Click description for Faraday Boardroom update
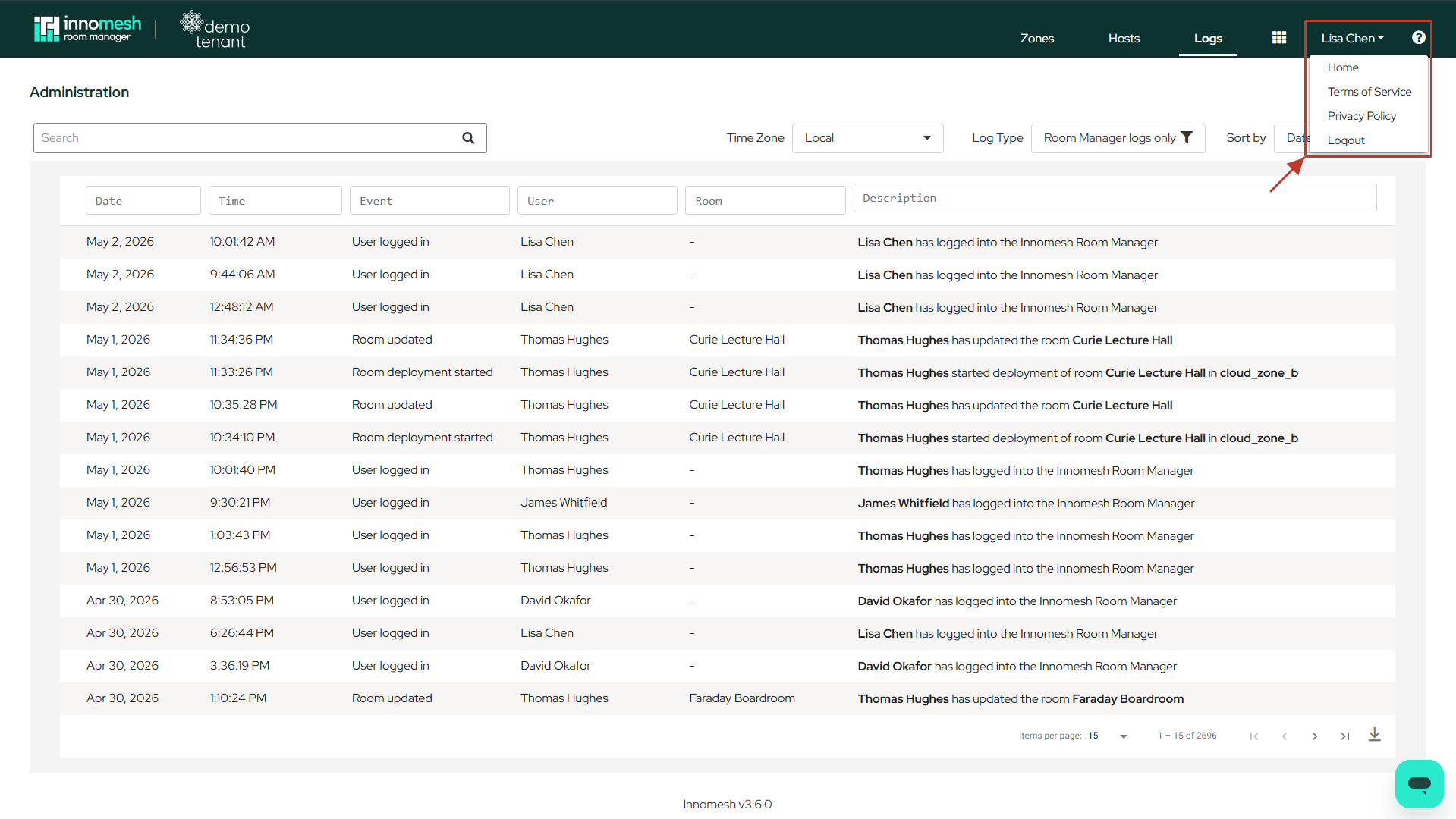Screen dimensions: 1456x819 click(x=1020, y=699)
